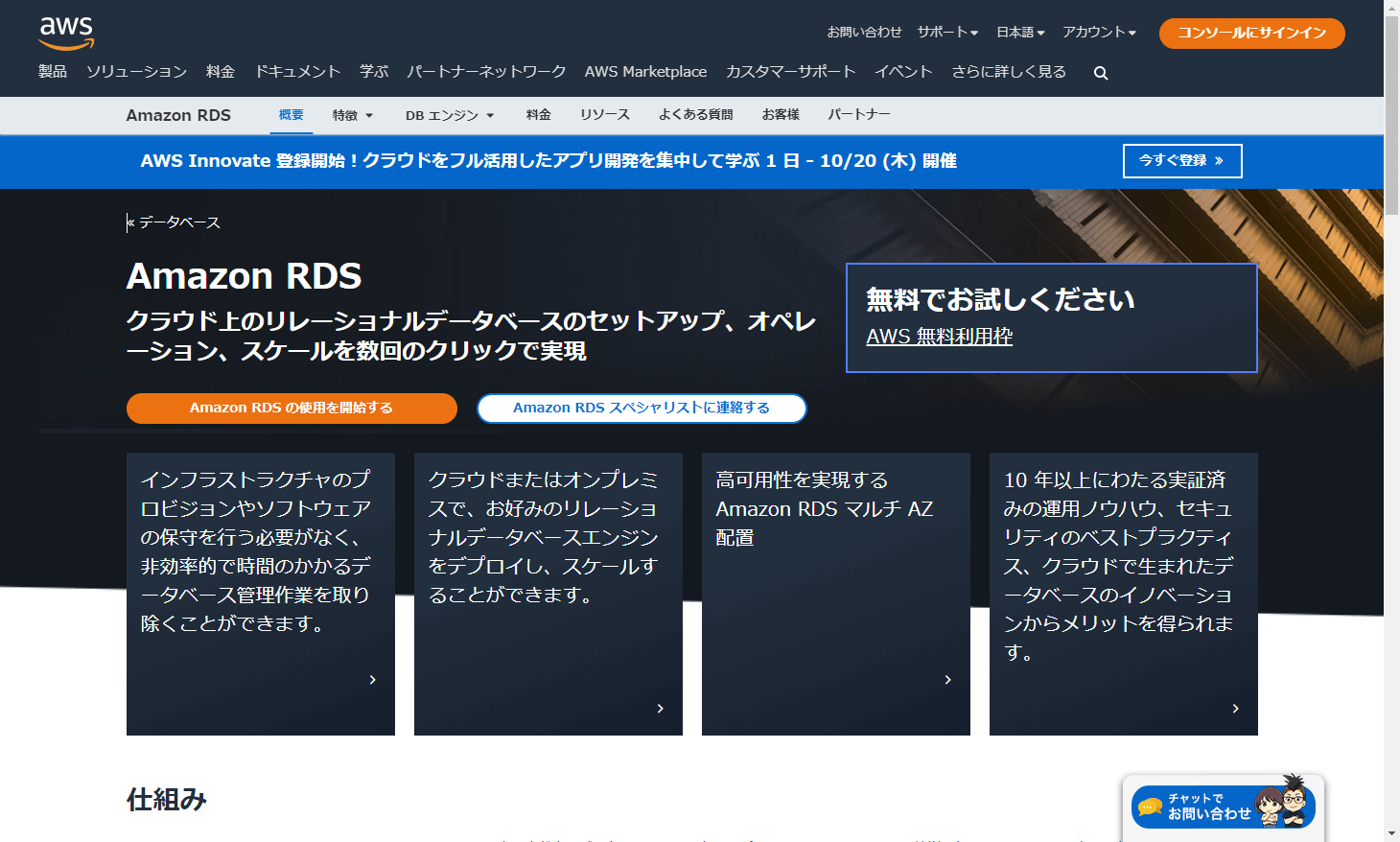
Task: Follow the お問い合わせ link
Action: pos(864,33)
